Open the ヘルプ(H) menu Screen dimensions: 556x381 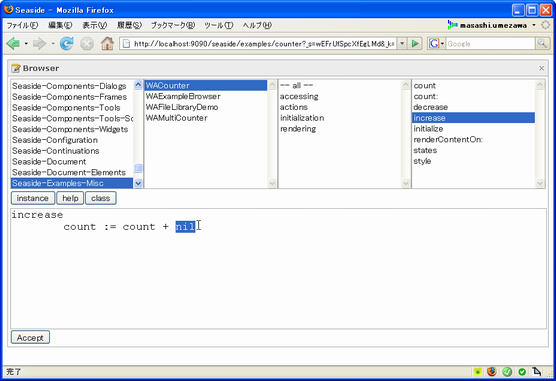(257, 25)
